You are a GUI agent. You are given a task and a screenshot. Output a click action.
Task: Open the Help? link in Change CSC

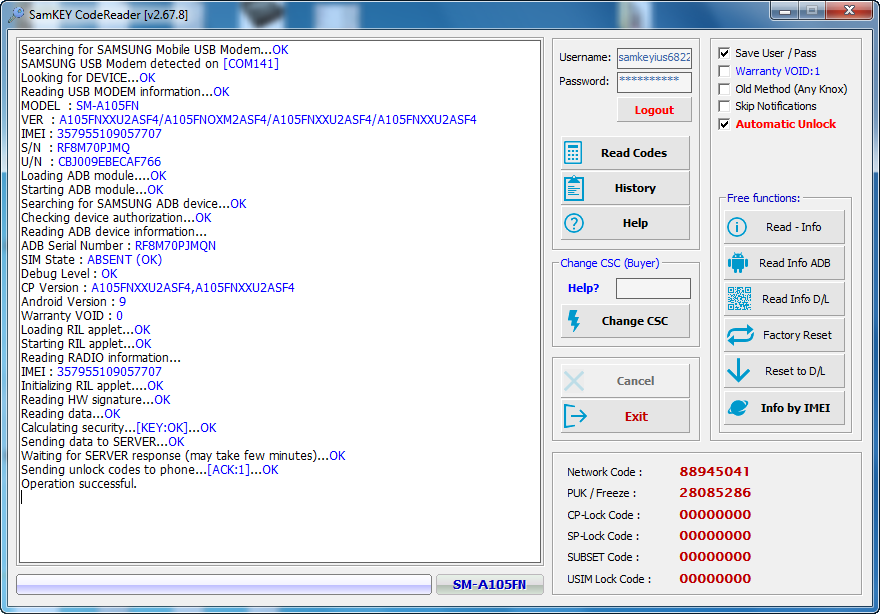tap(583, 288)
